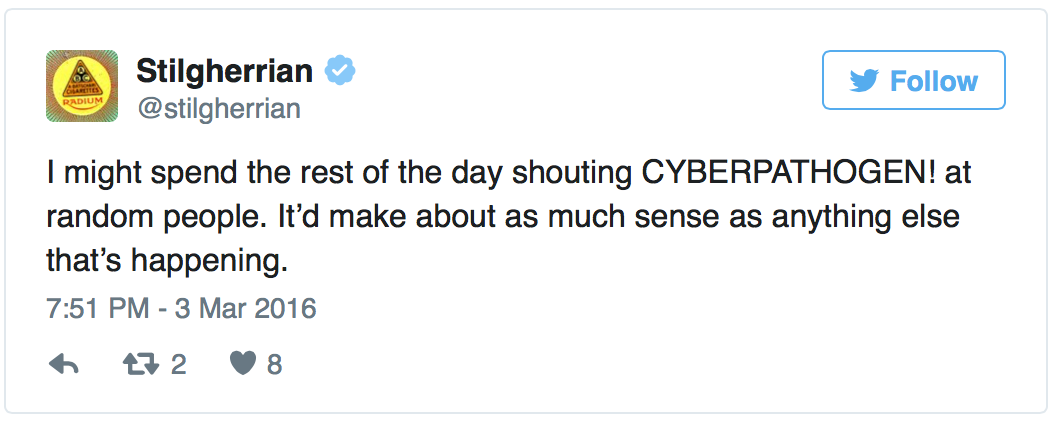This screenshot has height=426, width=1056.
Task: Click the Twitter bird in Follow button
Action: 863,80
